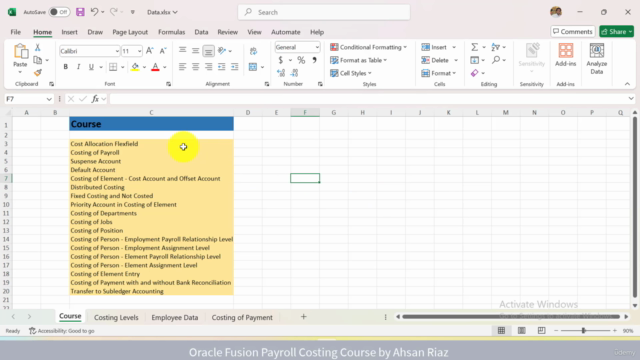Click the Copy icon

(38, 60)
